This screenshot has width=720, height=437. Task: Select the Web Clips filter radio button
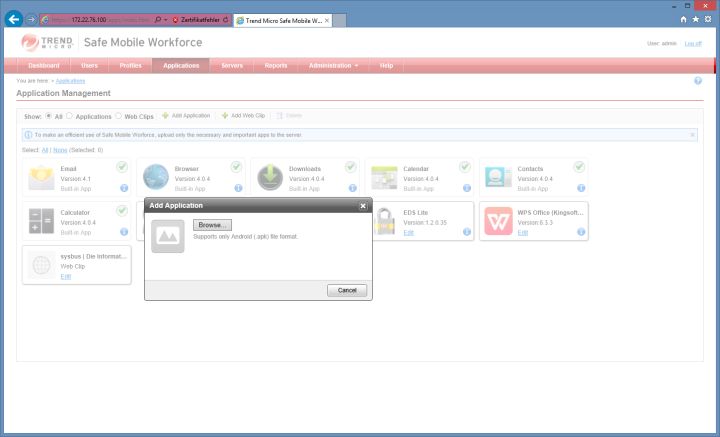pos(119,115)
